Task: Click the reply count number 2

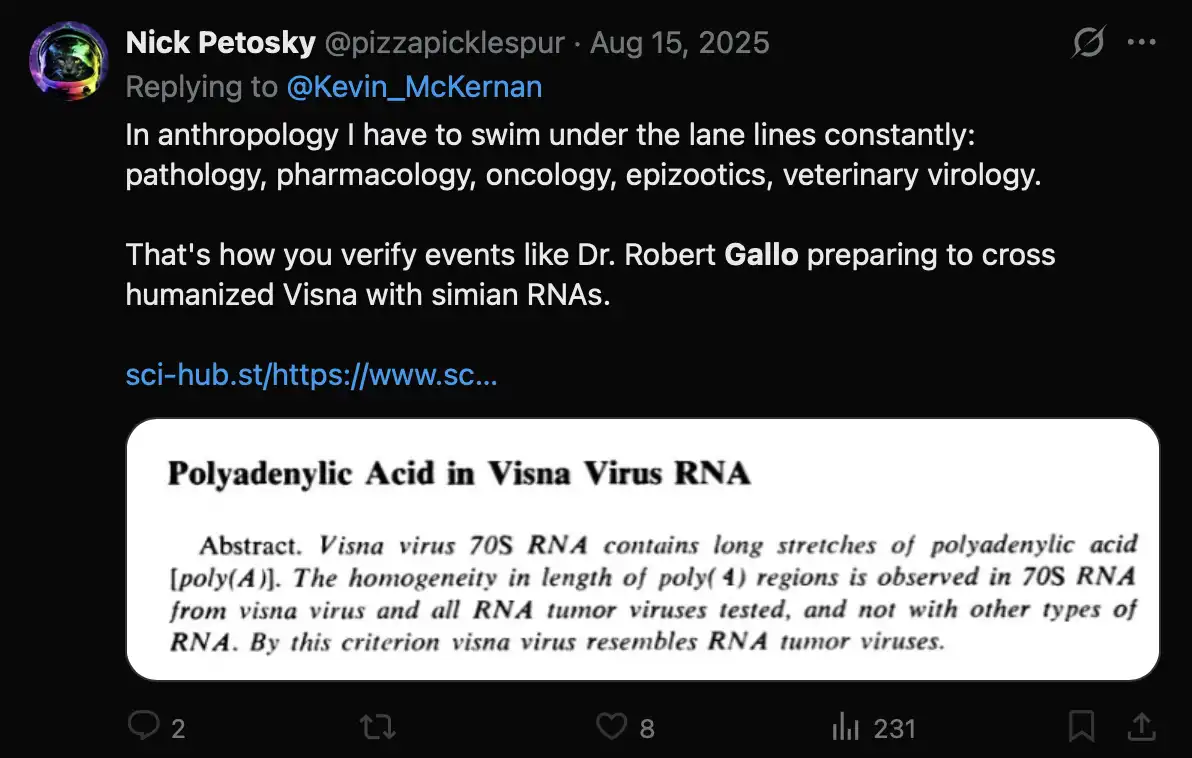Action: pos(178,728)
